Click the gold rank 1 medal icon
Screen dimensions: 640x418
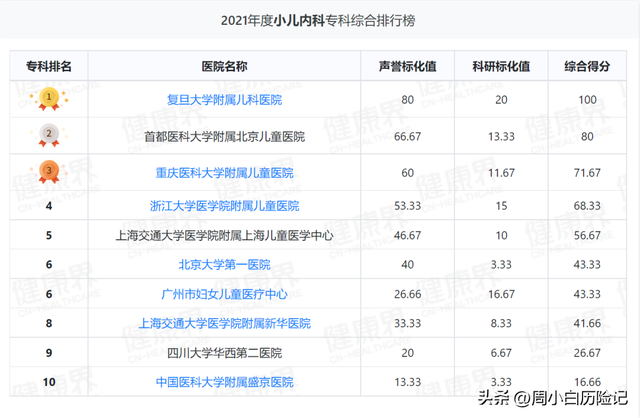49,99
